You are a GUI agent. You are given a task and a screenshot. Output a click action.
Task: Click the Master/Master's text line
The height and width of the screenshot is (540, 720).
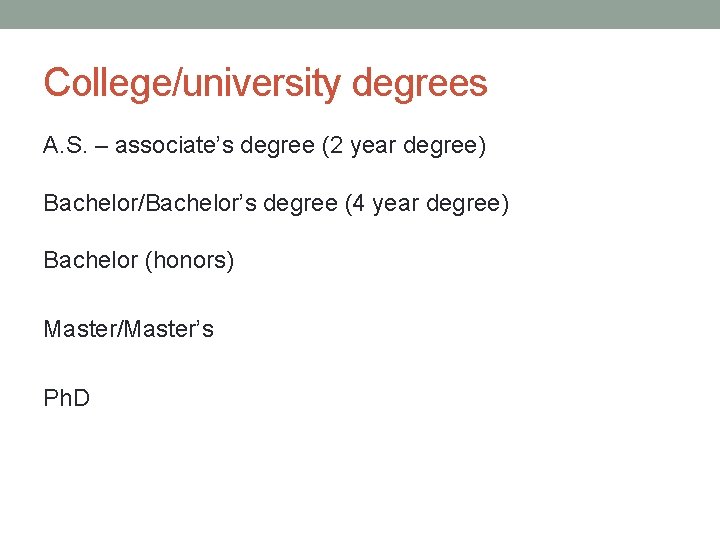pyautogui.click(x=128, y=329)
